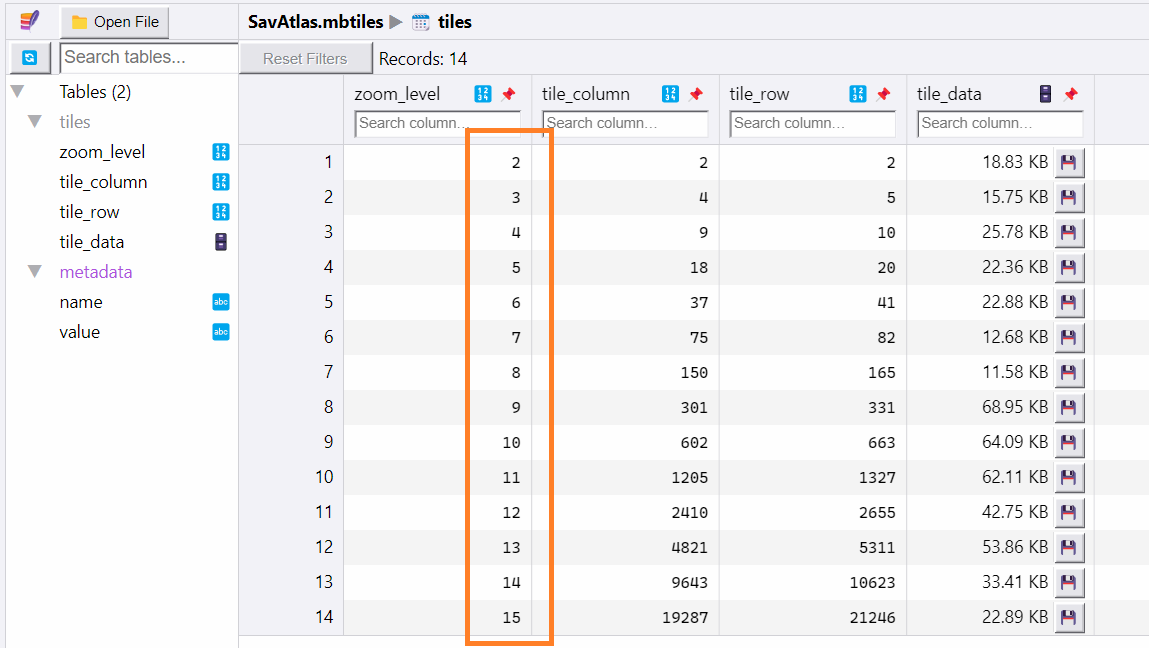
Task: Save the 22.89 KB blob in row 14
Action: [1068, 618]
